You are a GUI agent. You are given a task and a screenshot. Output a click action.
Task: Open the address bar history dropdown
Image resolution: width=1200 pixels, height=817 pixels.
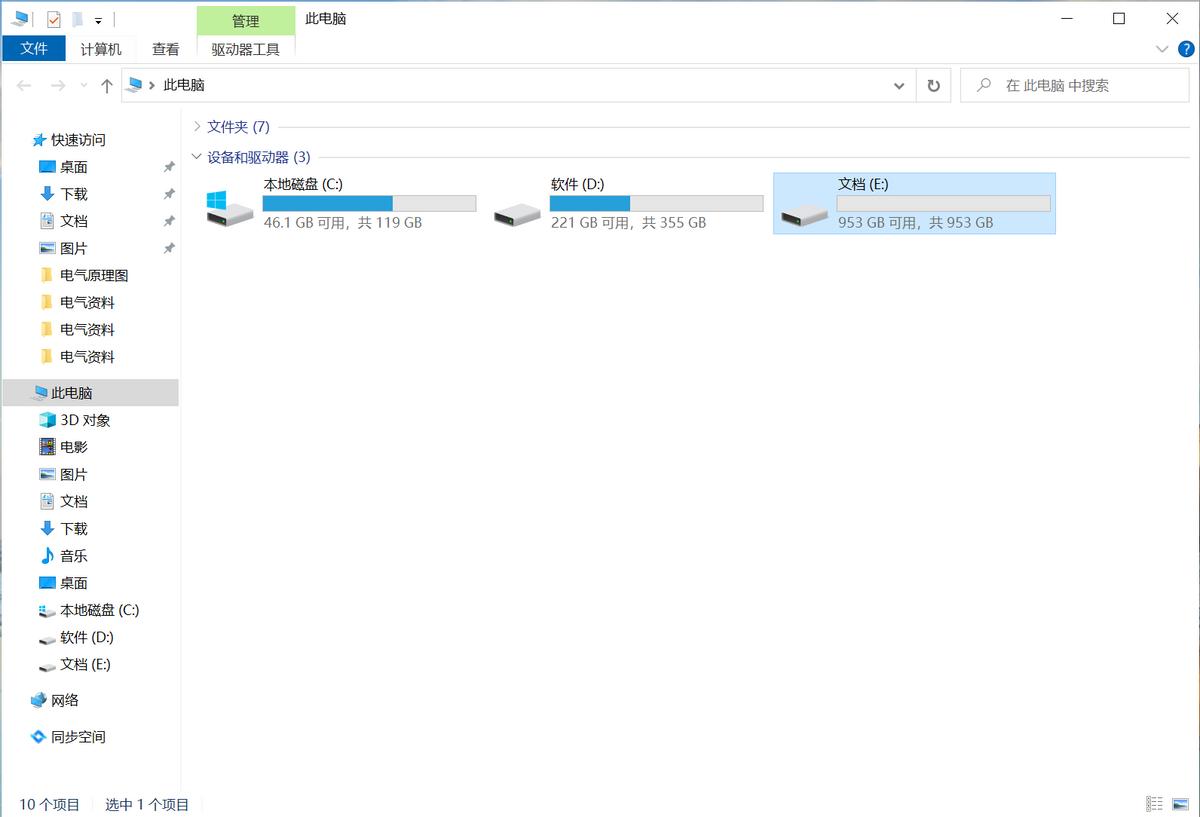click(898, 85)
